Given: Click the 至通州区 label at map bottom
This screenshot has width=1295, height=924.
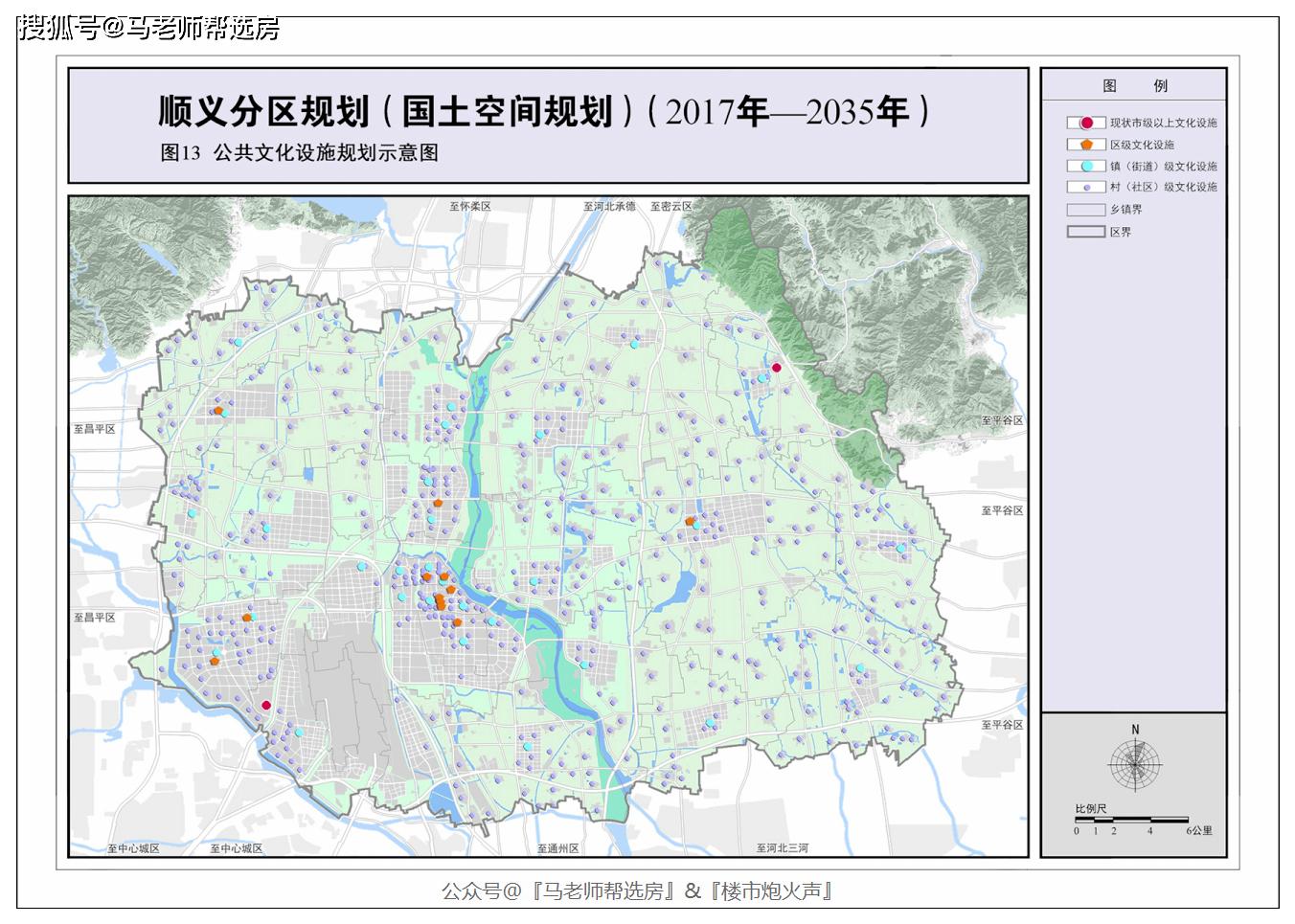Looking at the screenshot, I should click(x=558, y=848).
